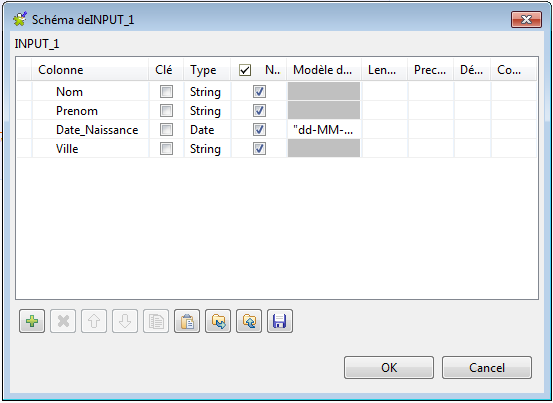
Task: Click the folder icon with upward arrow
Action: pyautogui.click(x=249, y=321)
